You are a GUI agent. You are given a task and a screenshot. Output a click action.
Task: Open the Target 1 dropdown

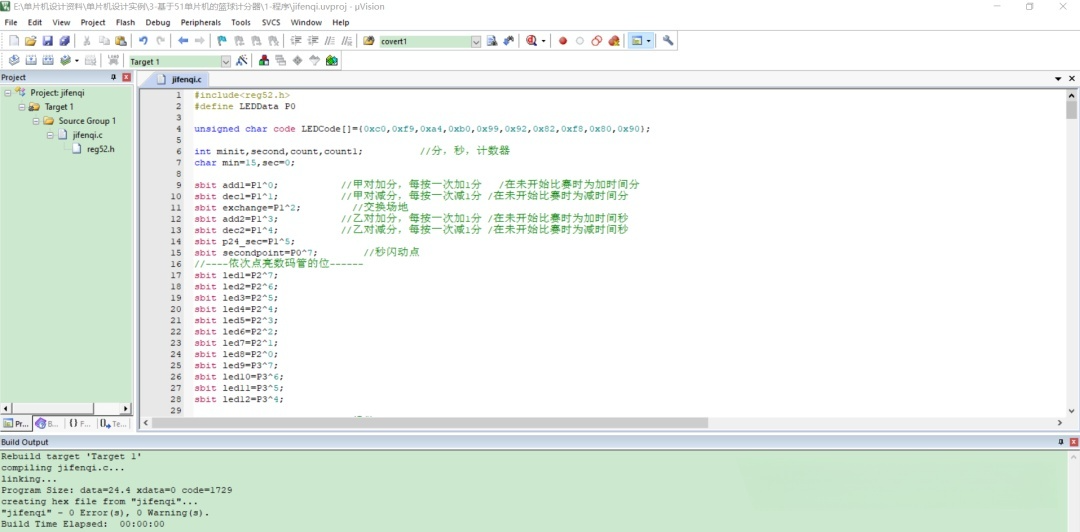225,61
